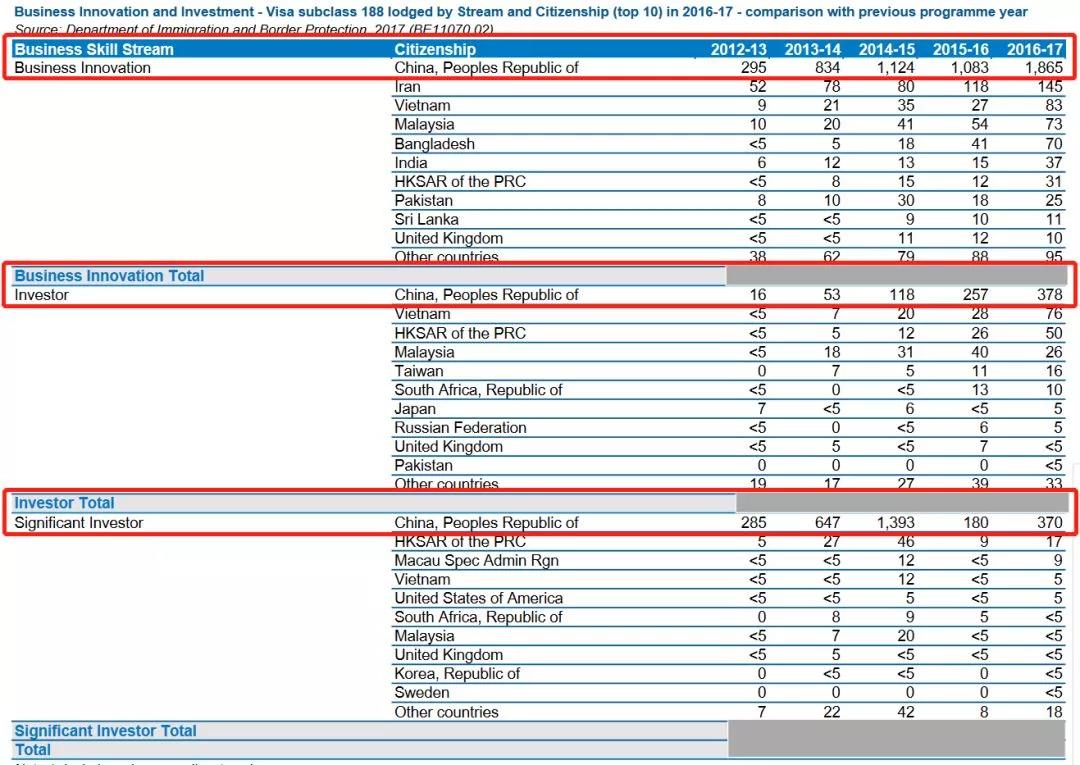Select the Korea, Republic of row label

pos(457,674)
